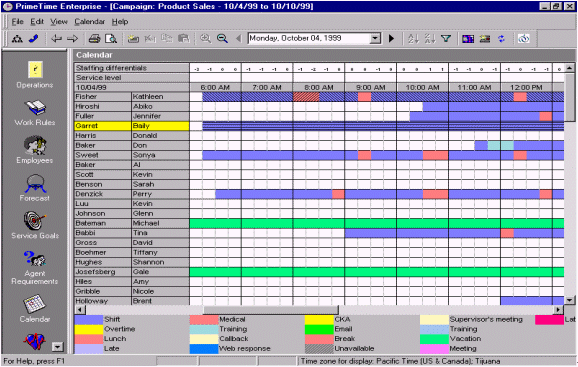Click the 9:00 AM column header
The width and height of the screenshot is (578, 367).
tap(370, 87)
